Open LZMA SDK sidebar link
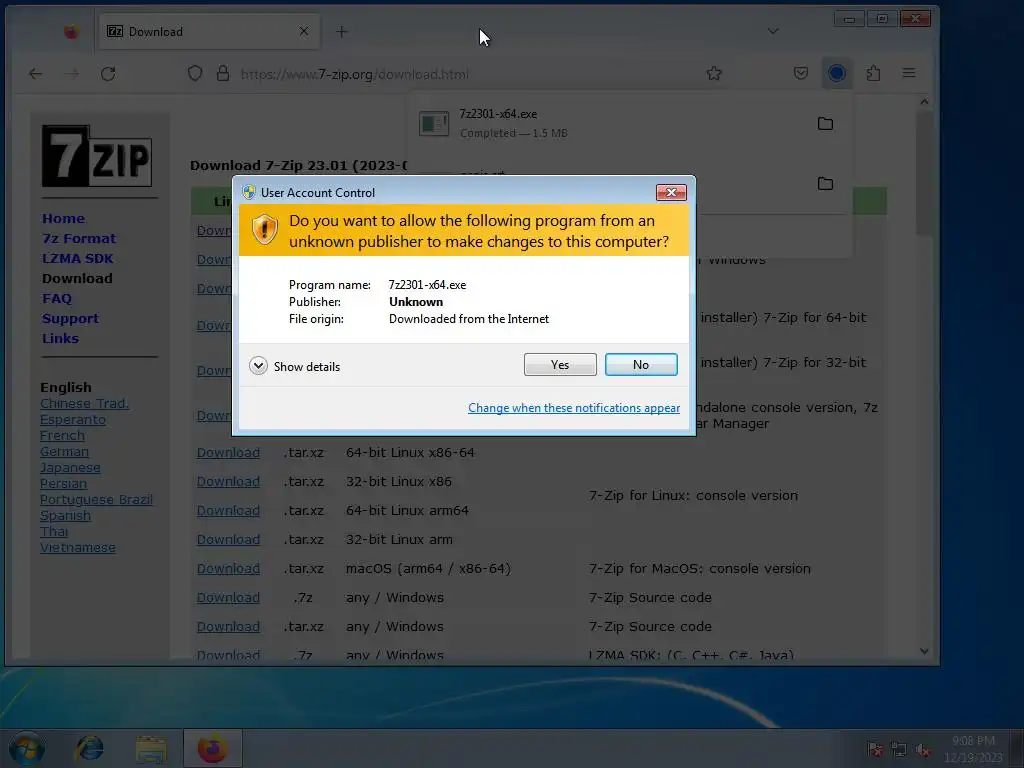 point(78,259)
